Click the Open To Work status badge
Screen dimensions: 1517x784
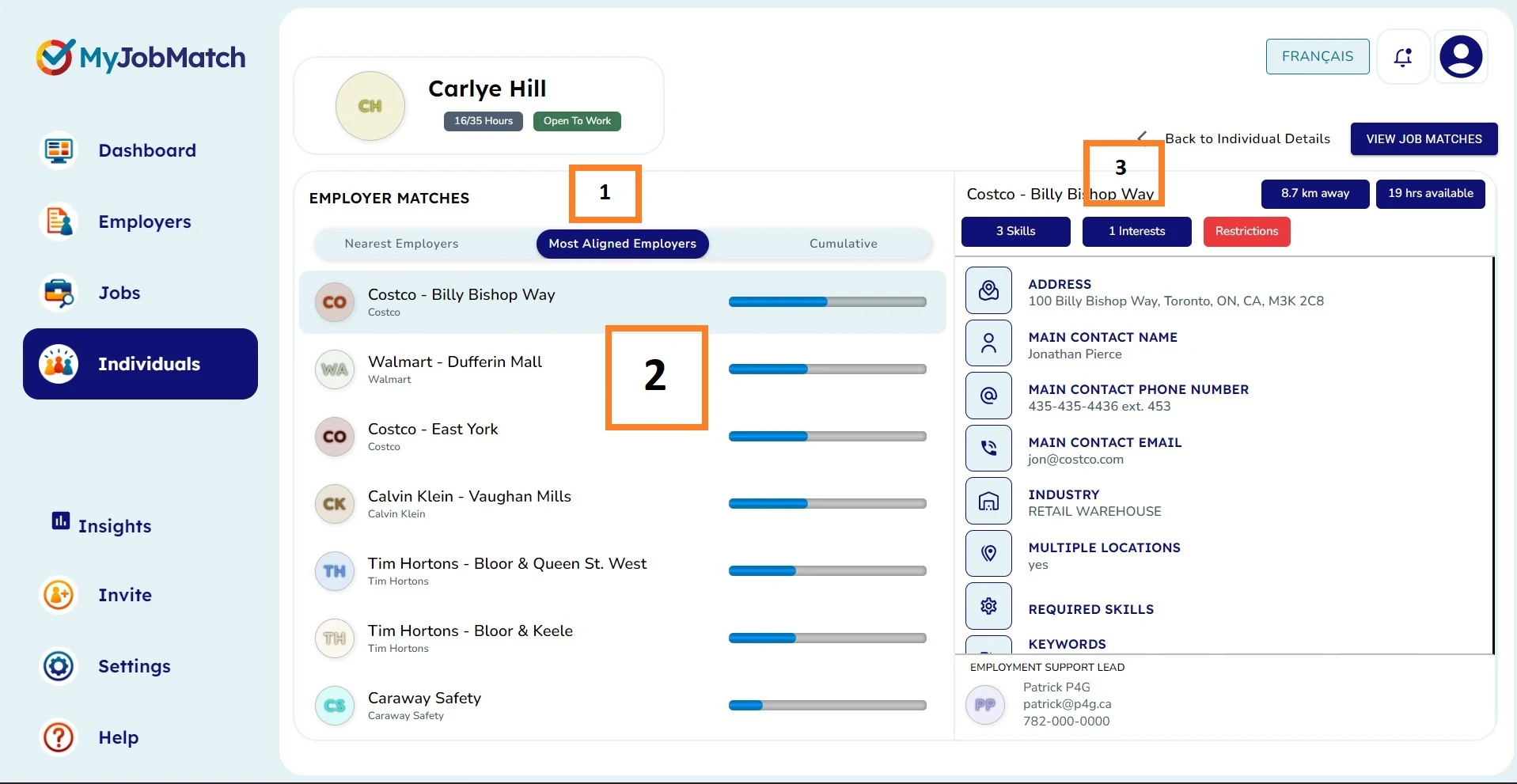click(577, 121)
